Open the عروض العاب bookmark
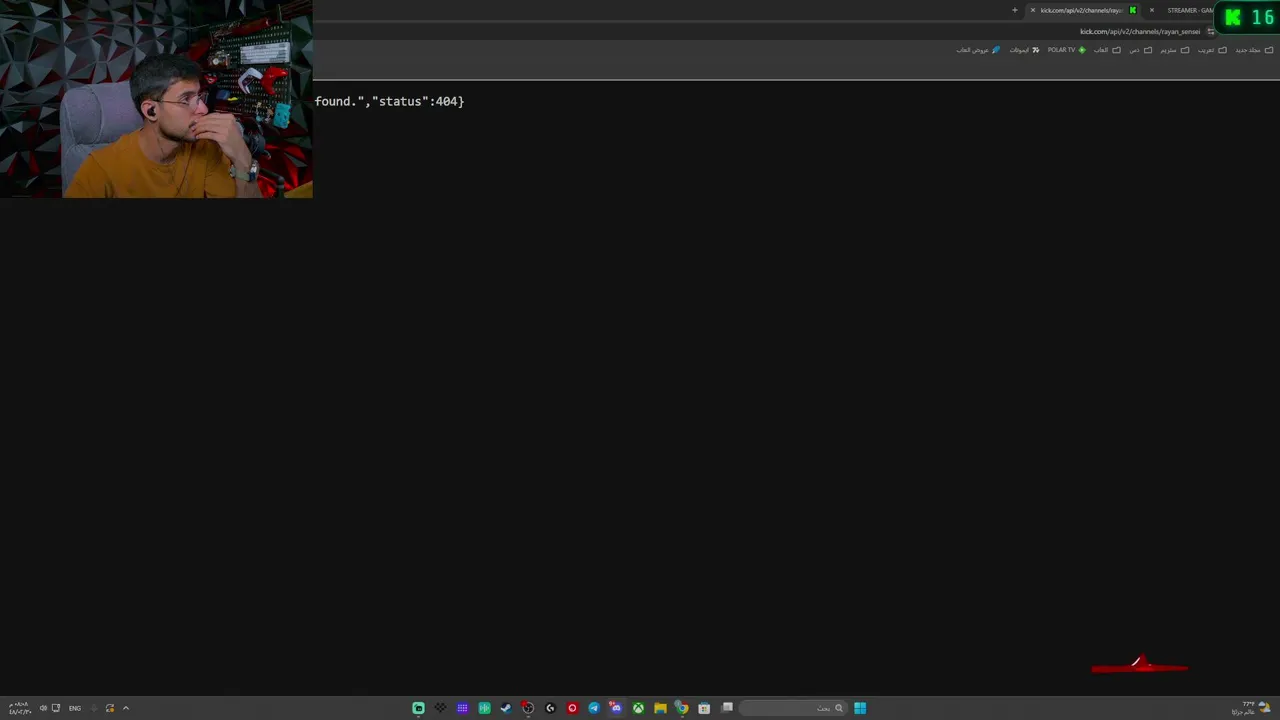 coord(978,50)
